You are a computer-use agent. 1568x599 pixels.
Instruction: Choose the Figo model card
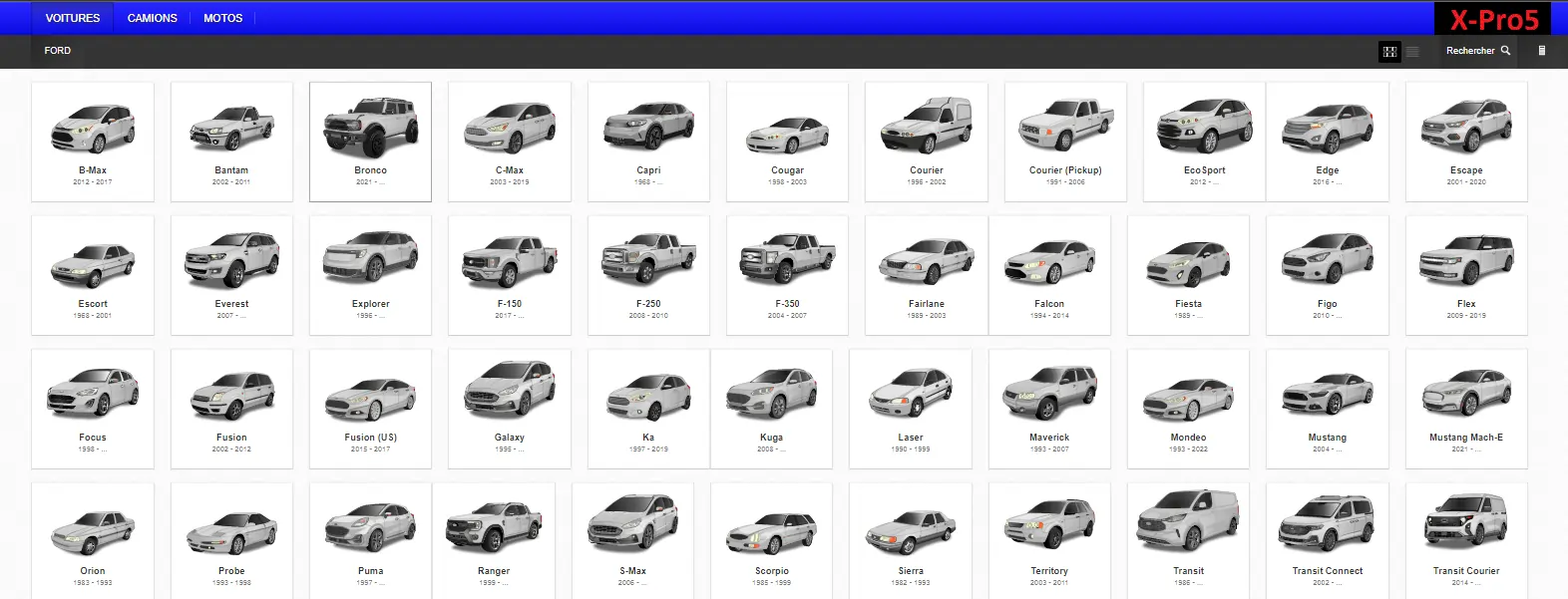click(1328, 275)
